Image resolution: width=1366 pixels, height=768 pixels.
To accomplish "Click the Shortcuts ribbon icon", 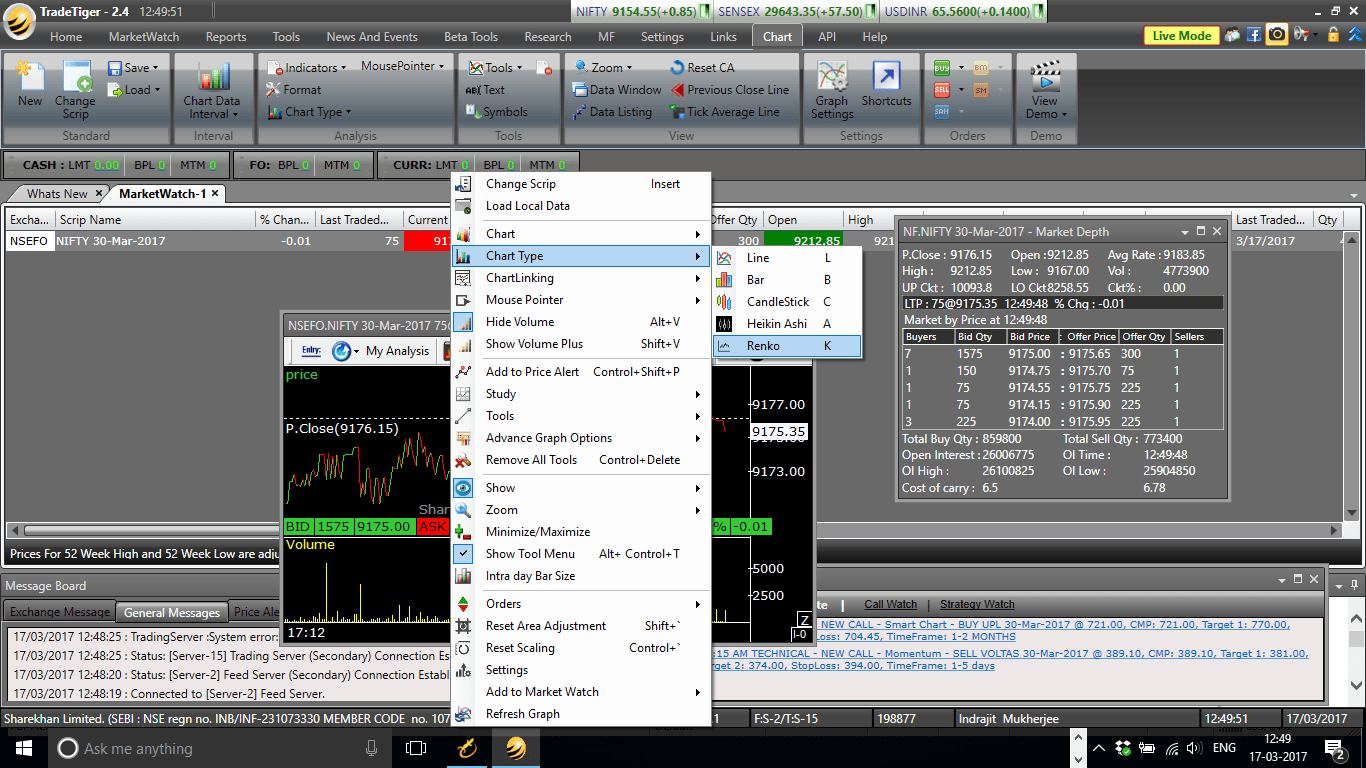I will (x=886, y=84).
